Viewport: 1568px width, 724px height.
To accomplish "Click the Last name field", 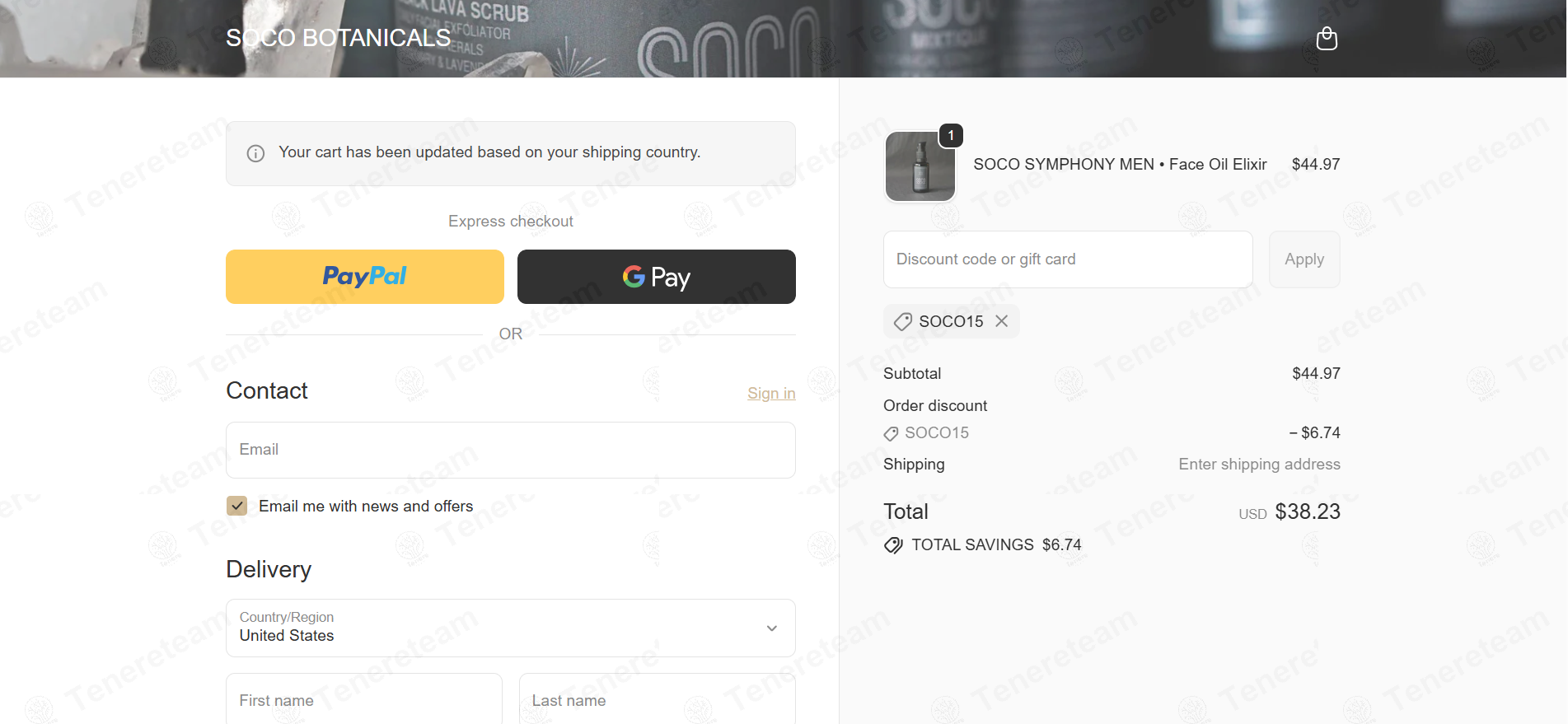I will (658, 699).
